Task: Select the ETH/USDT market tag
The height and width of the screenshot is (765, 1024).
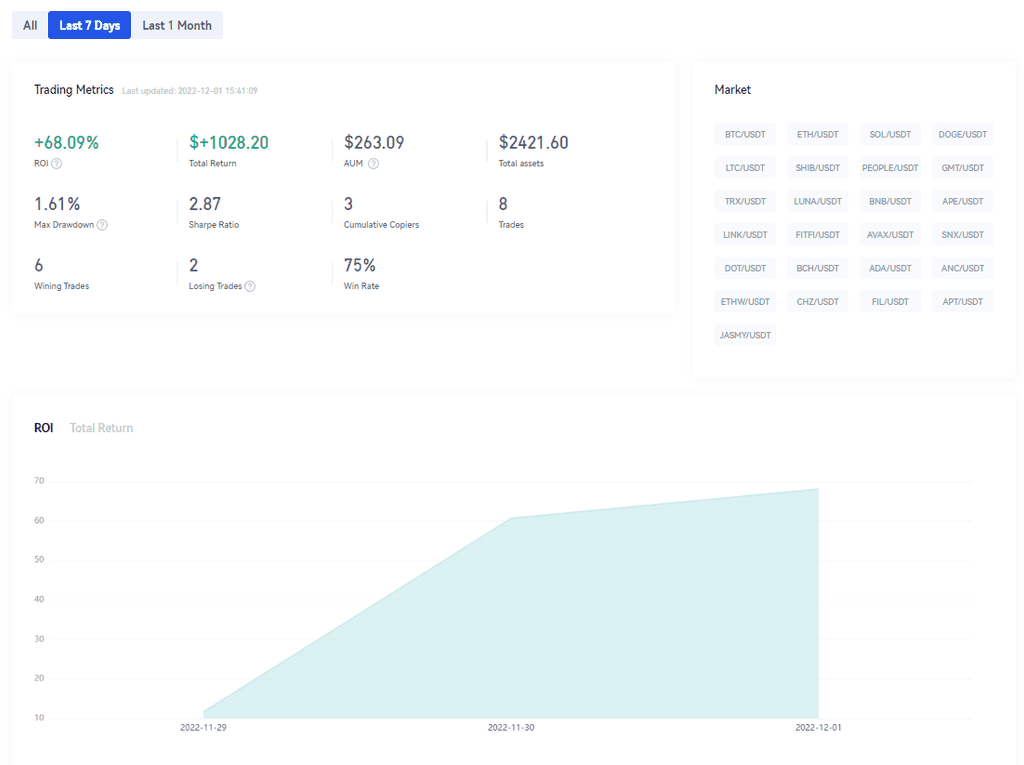Action: pos(817,134)
